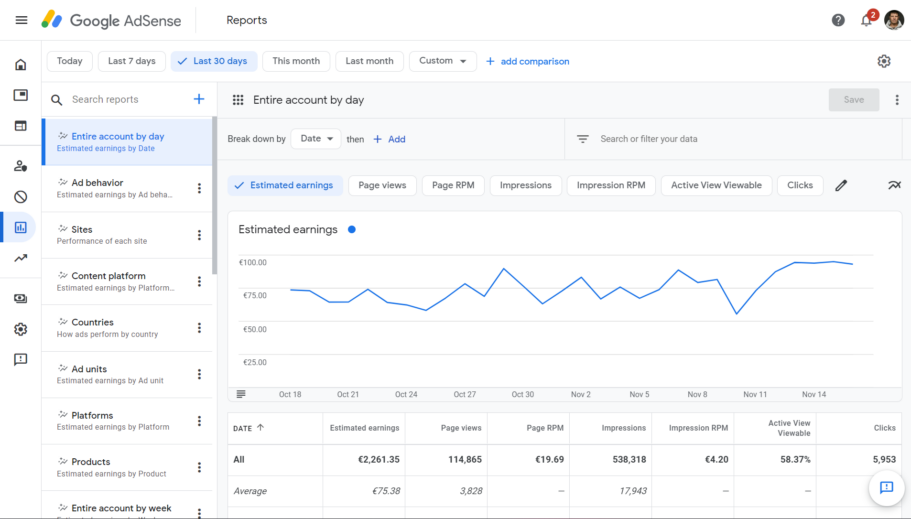The width and height of the screenshot is (911, 519).
Task: Open Sites icon in left sidebar
Action: tap(21, 126)
